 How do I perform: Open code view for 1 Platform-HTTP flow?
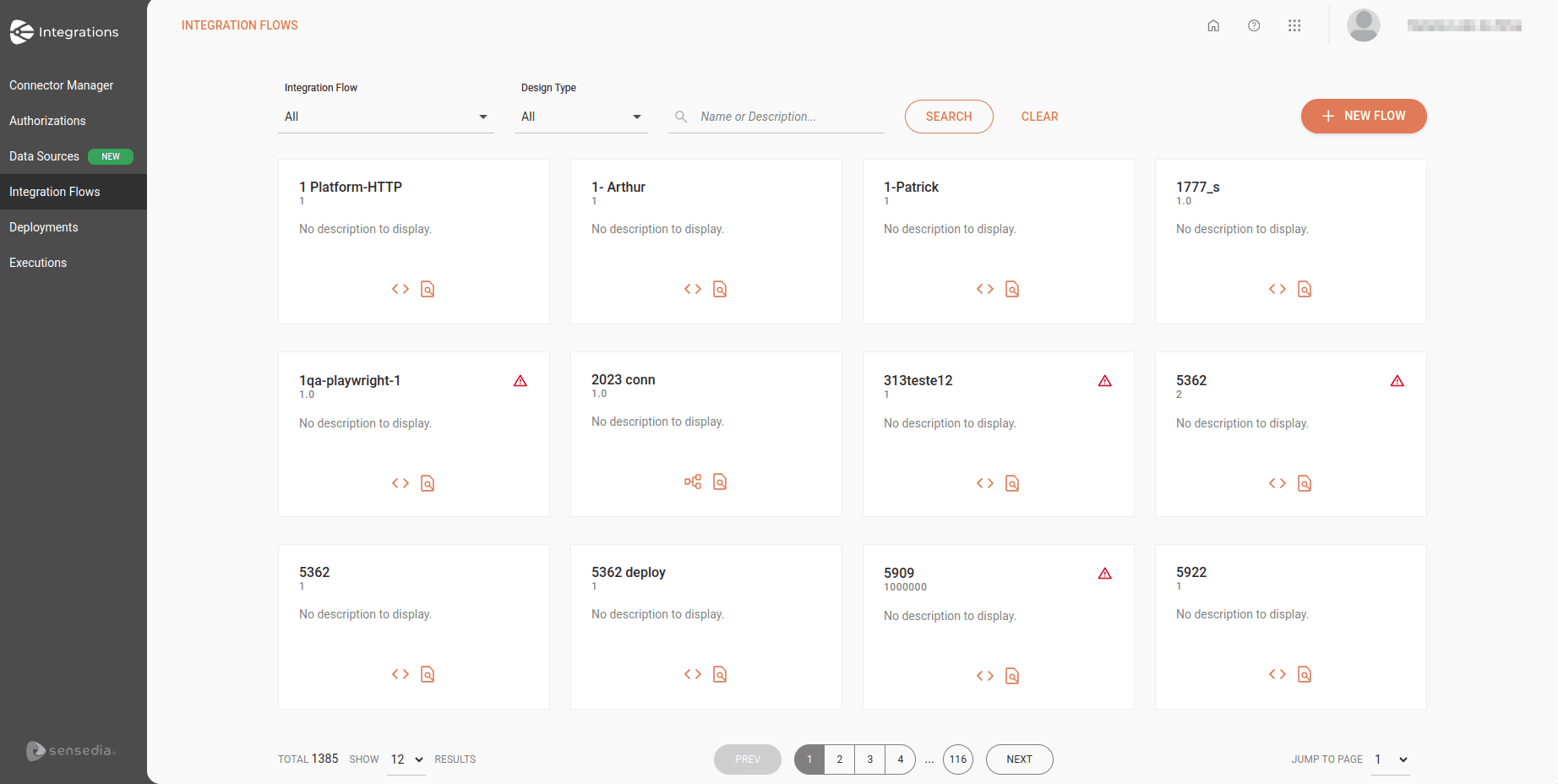tap(400, 289)
